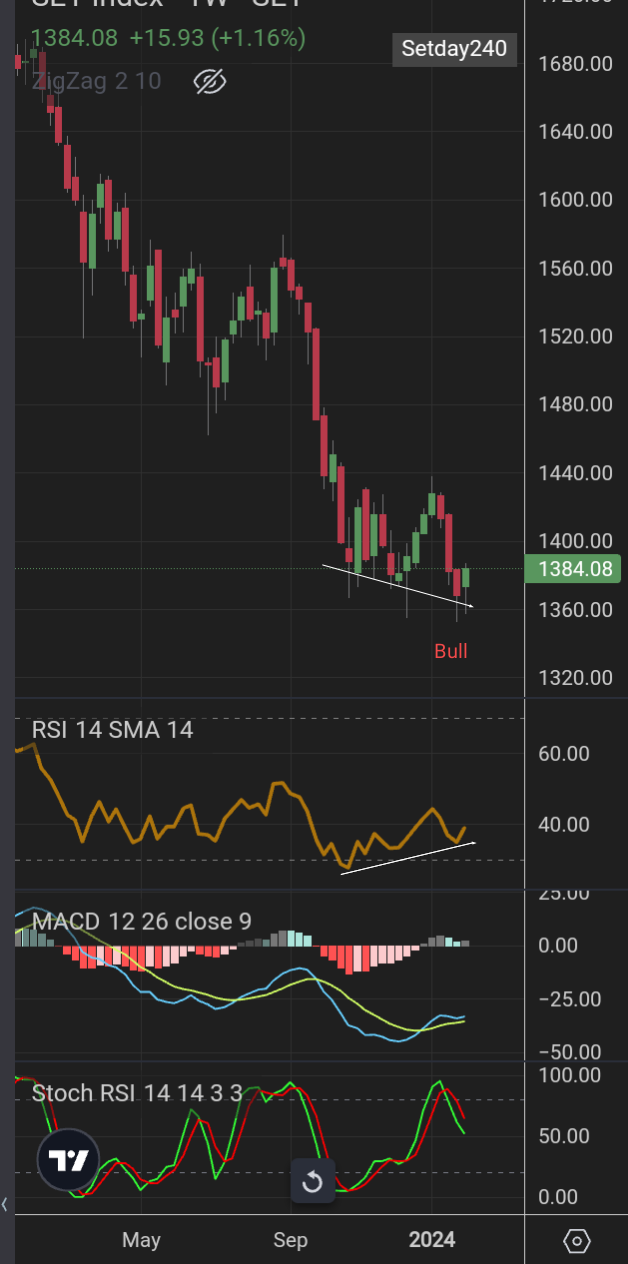The height and width of the screenshot is (1264, 628).
Task: Click the reset chart view arrow button
Action: pos(312,1182)
